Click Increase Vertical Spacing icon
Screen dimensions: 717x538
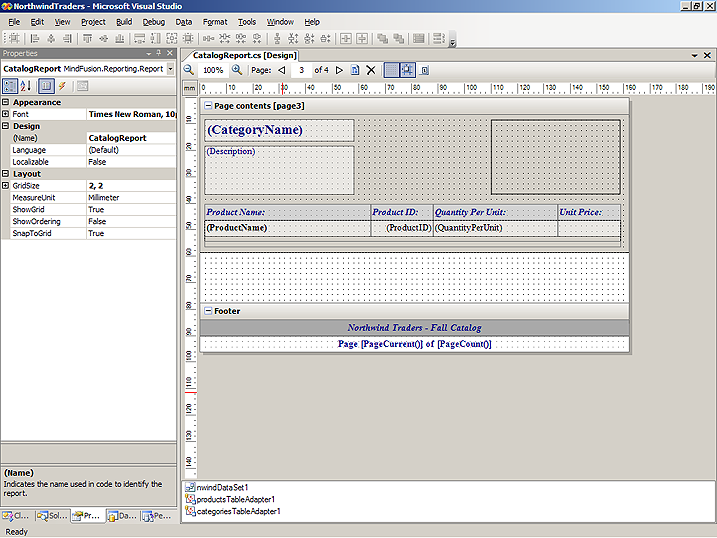293,38
